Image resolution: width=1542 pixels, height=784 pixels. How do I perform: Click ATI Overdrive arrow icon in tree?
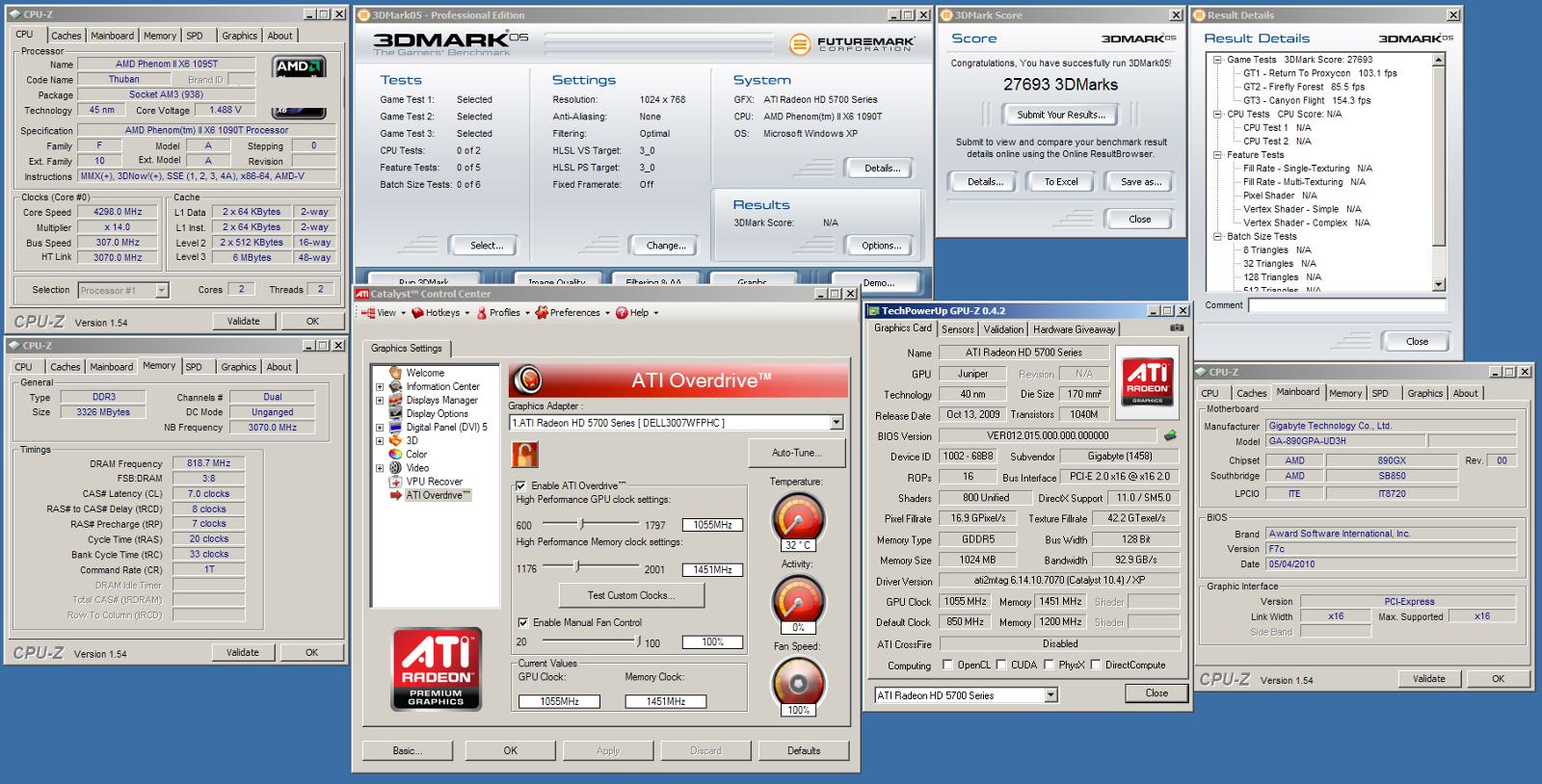click(395, 495)
